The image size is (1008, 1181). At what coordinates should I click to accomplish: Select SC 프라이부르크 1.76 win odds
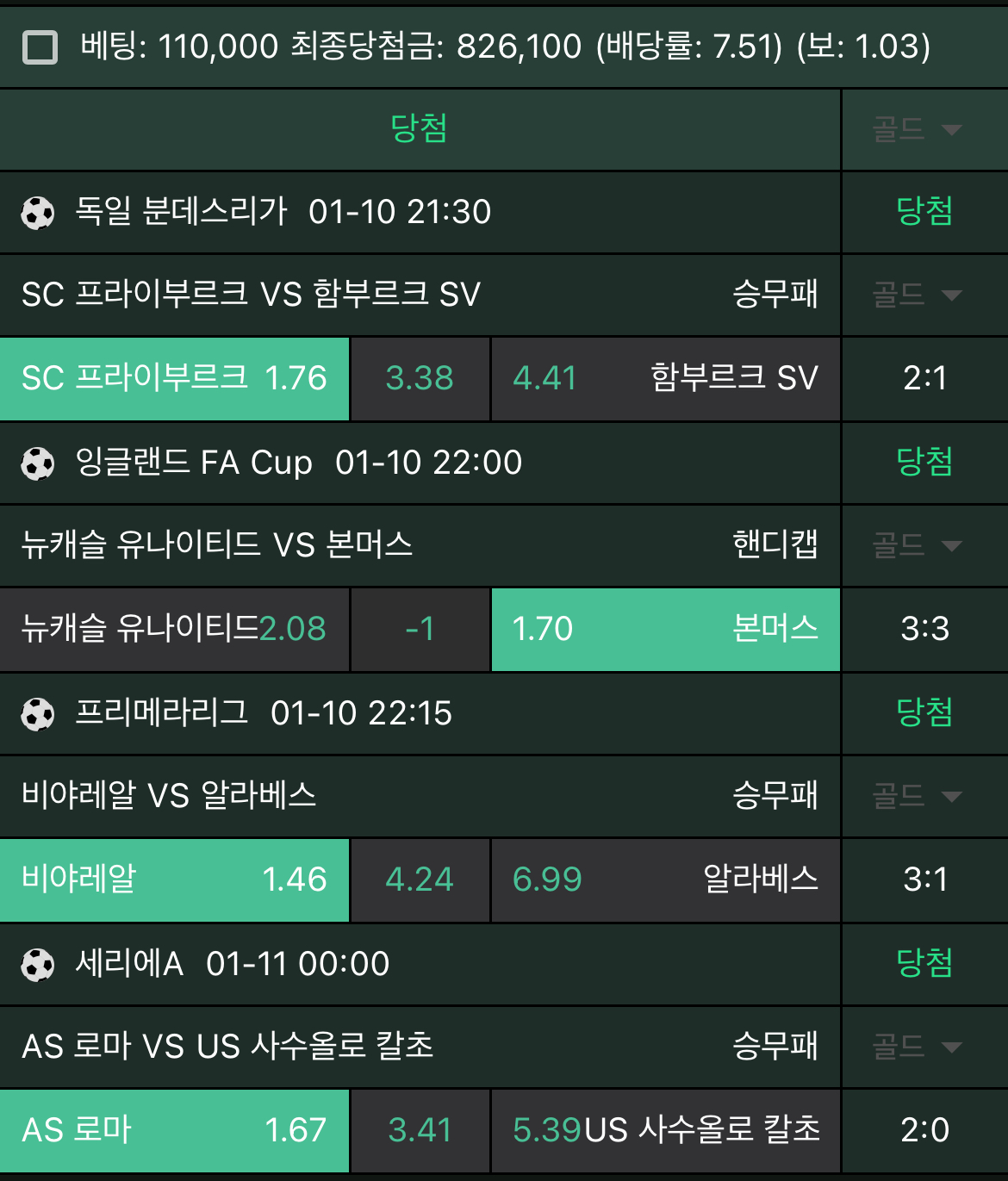174,379
